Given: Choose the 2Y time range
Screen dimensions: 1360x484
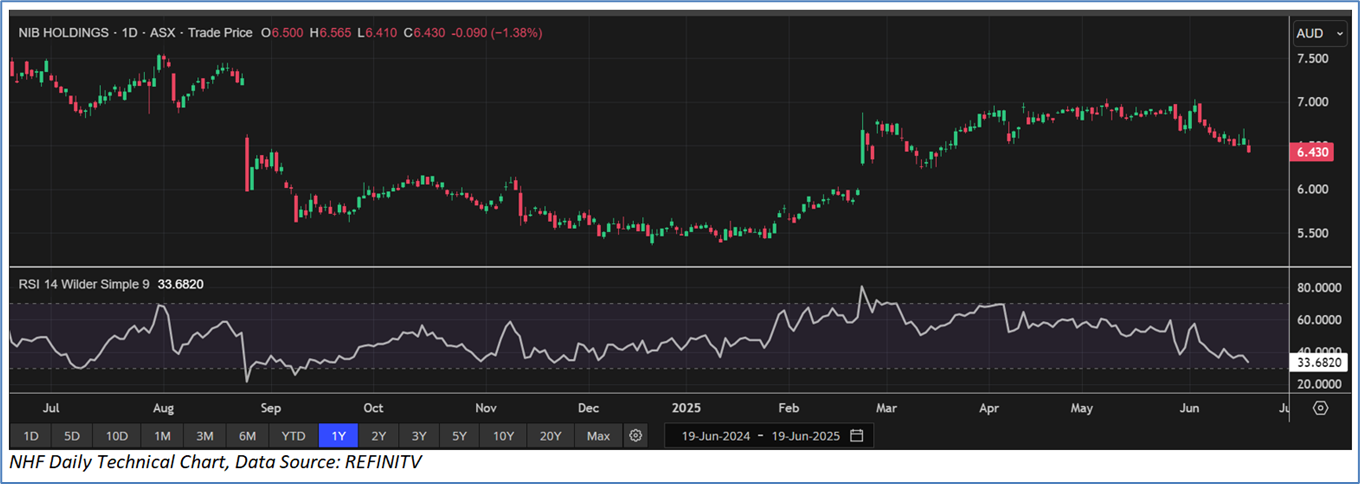Looking at the screenshot, I should [x=378, y=436].
